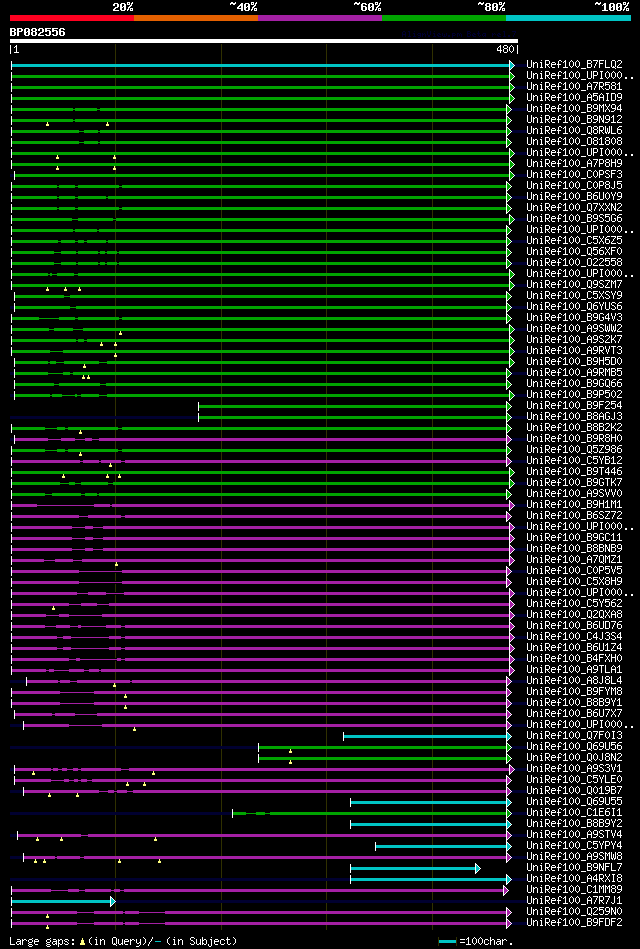640x949 pixels.
Task: Open hit UniRef100_Q56XF0
Action: click(x=574, y=252)
